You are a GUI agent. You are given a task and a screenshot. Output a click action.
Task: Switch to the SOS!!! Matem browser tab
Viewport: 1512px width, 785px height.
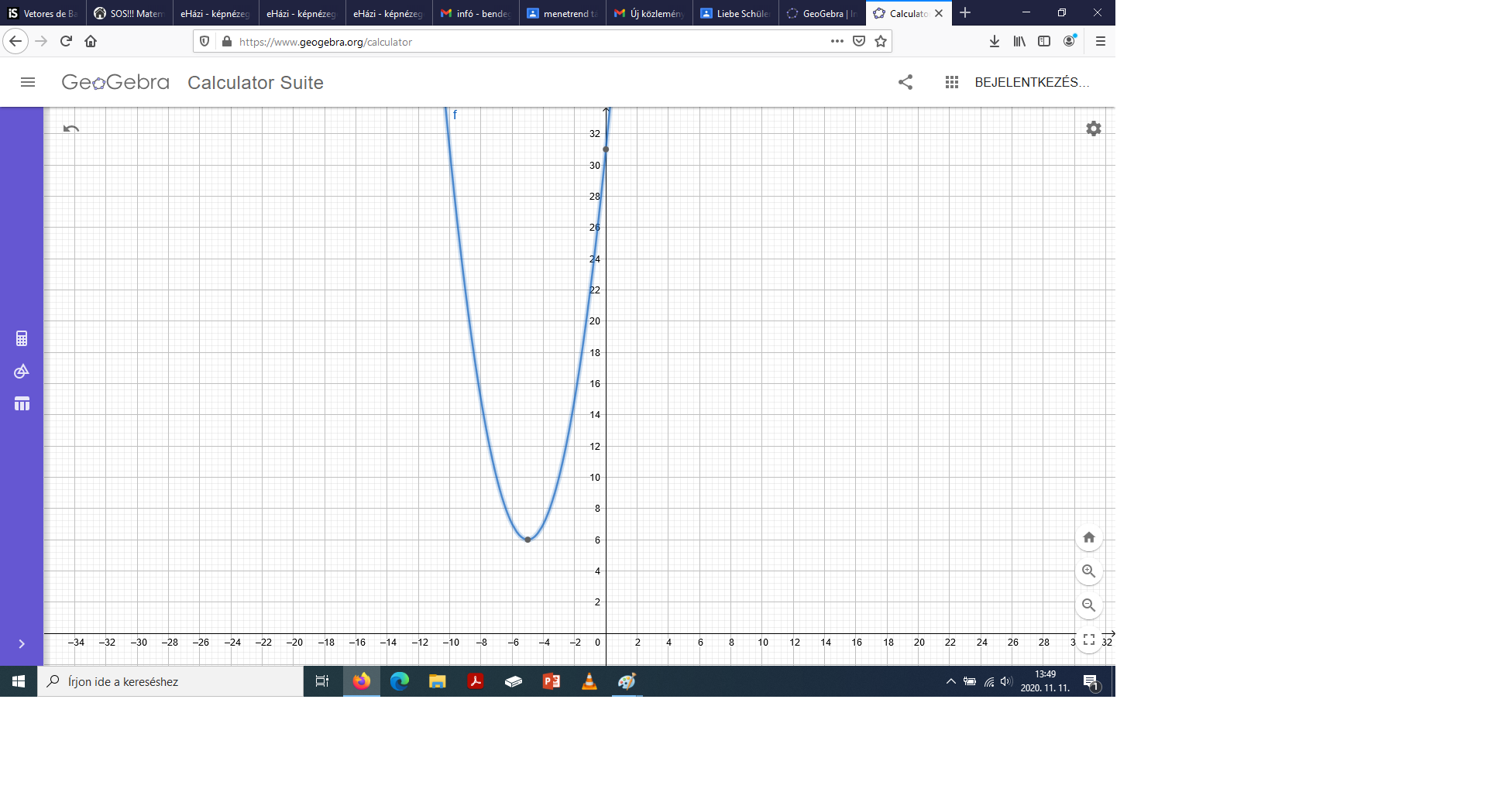[129, 13]
